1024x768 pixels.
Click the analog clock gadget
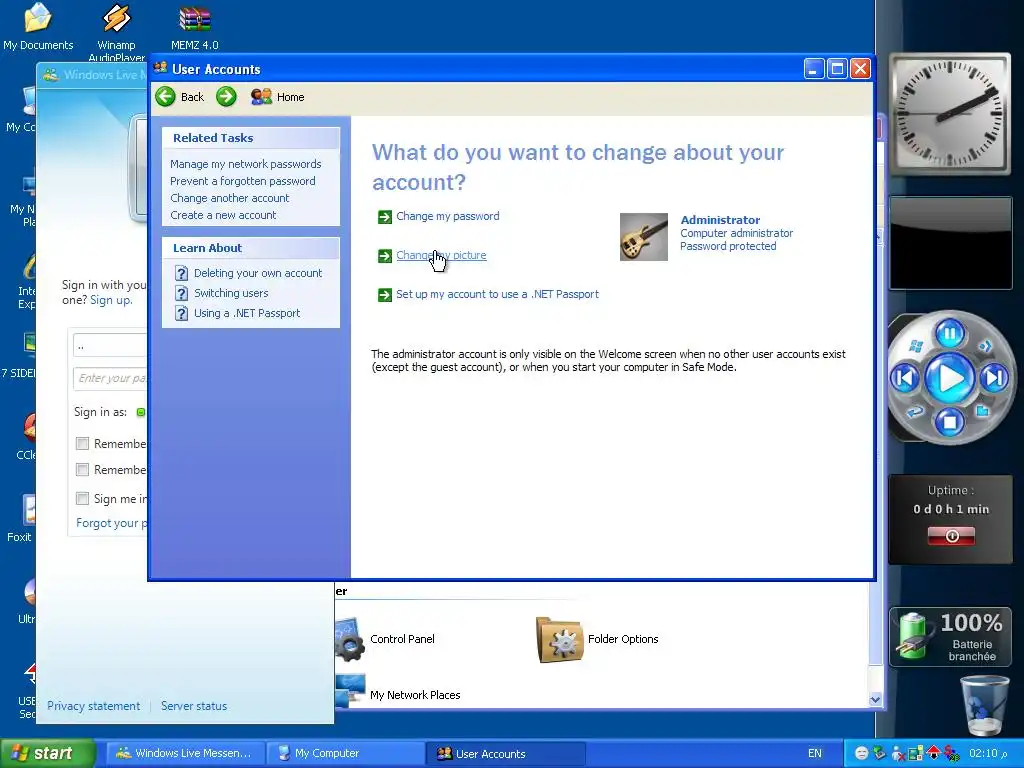pos(951,114)
